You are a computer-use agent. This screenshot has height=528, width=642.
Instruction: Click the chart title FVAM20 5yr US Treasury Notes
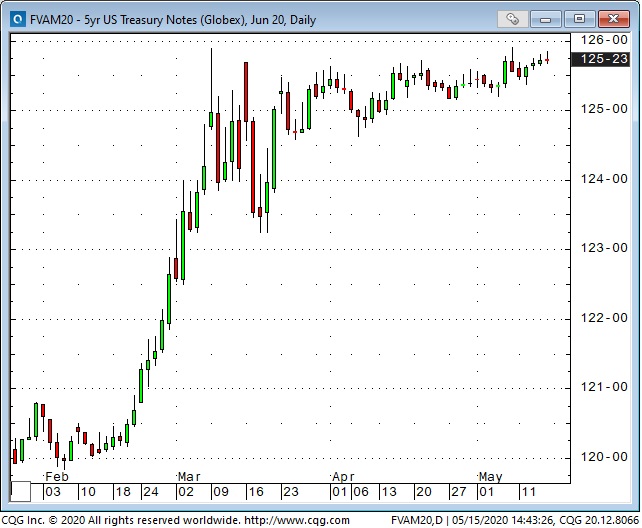pyautogui.click(x=173, y=20)
